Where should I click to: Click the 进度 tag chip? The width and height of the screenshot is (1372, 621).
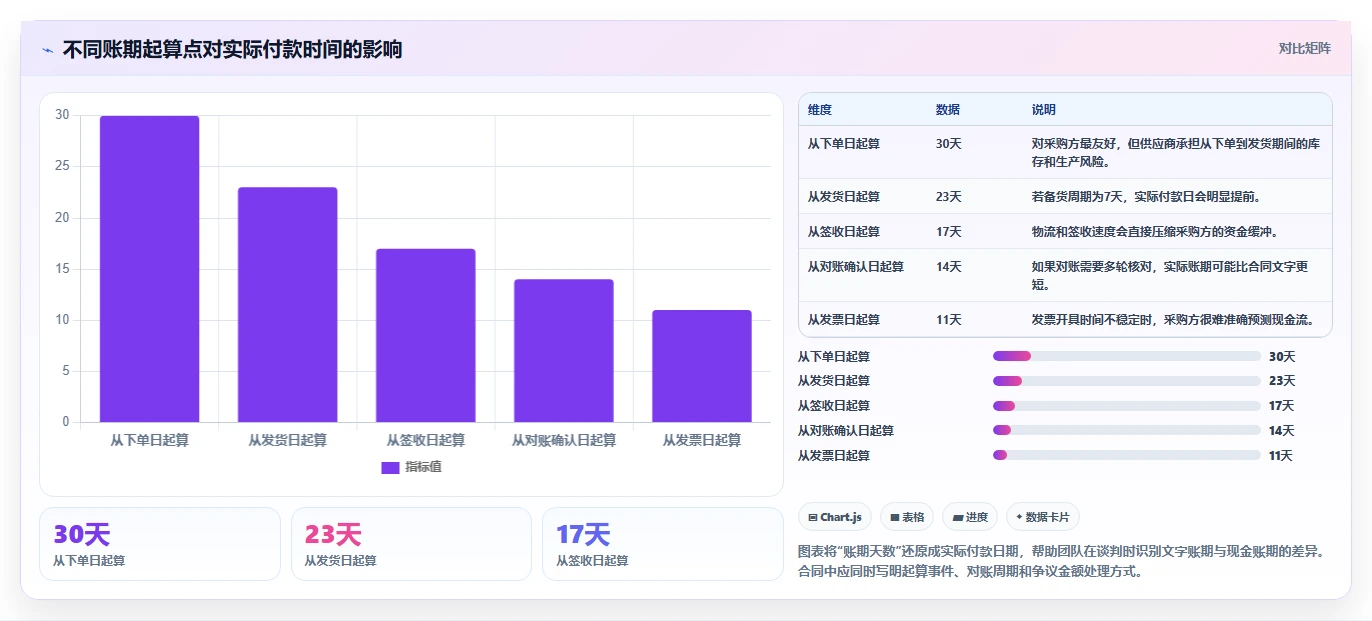click(x=970, y=517)
